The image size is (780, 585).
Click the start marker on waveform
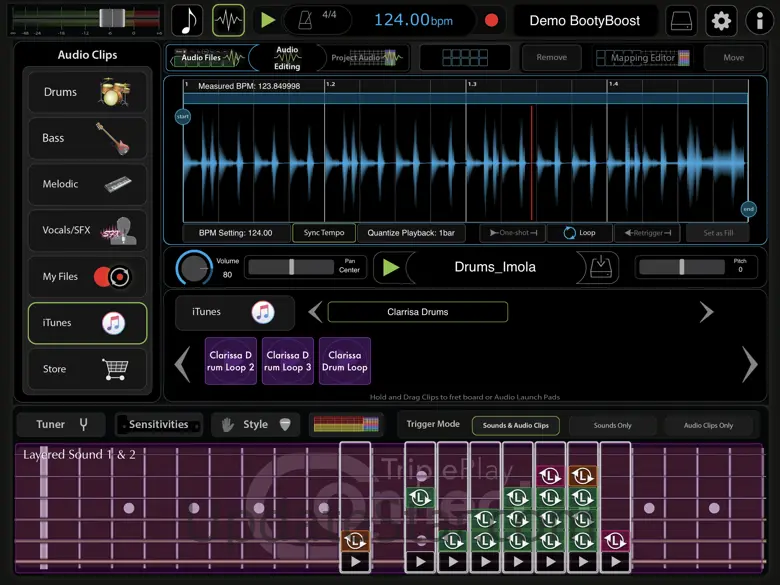[183, 116]
